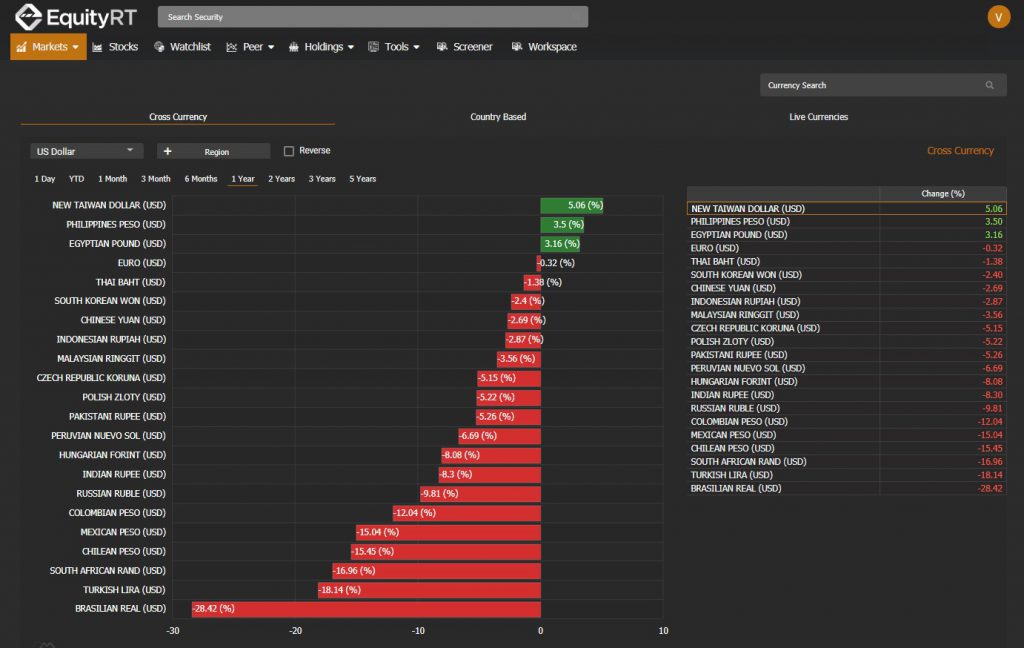Select Hungarian Forint (USD) in table
The height and width of the screenshot is (648, 1024).
tap(846, 381)
